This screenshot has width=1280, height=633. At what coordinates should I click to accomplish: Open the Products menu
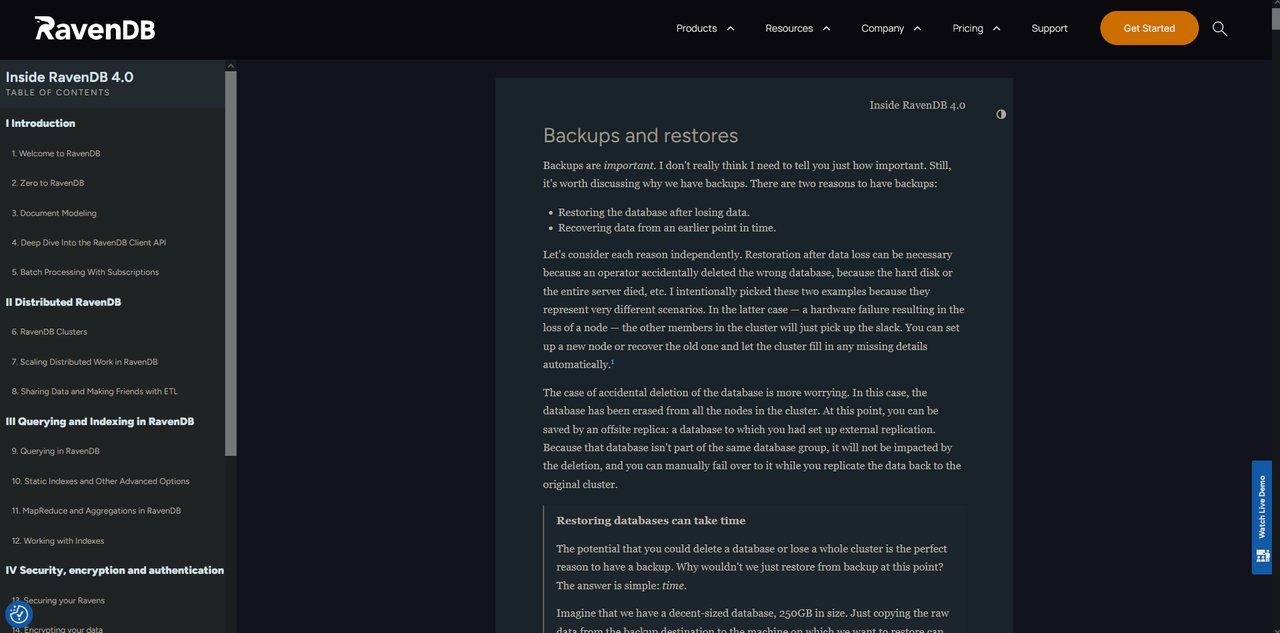(x=696, y=28)
